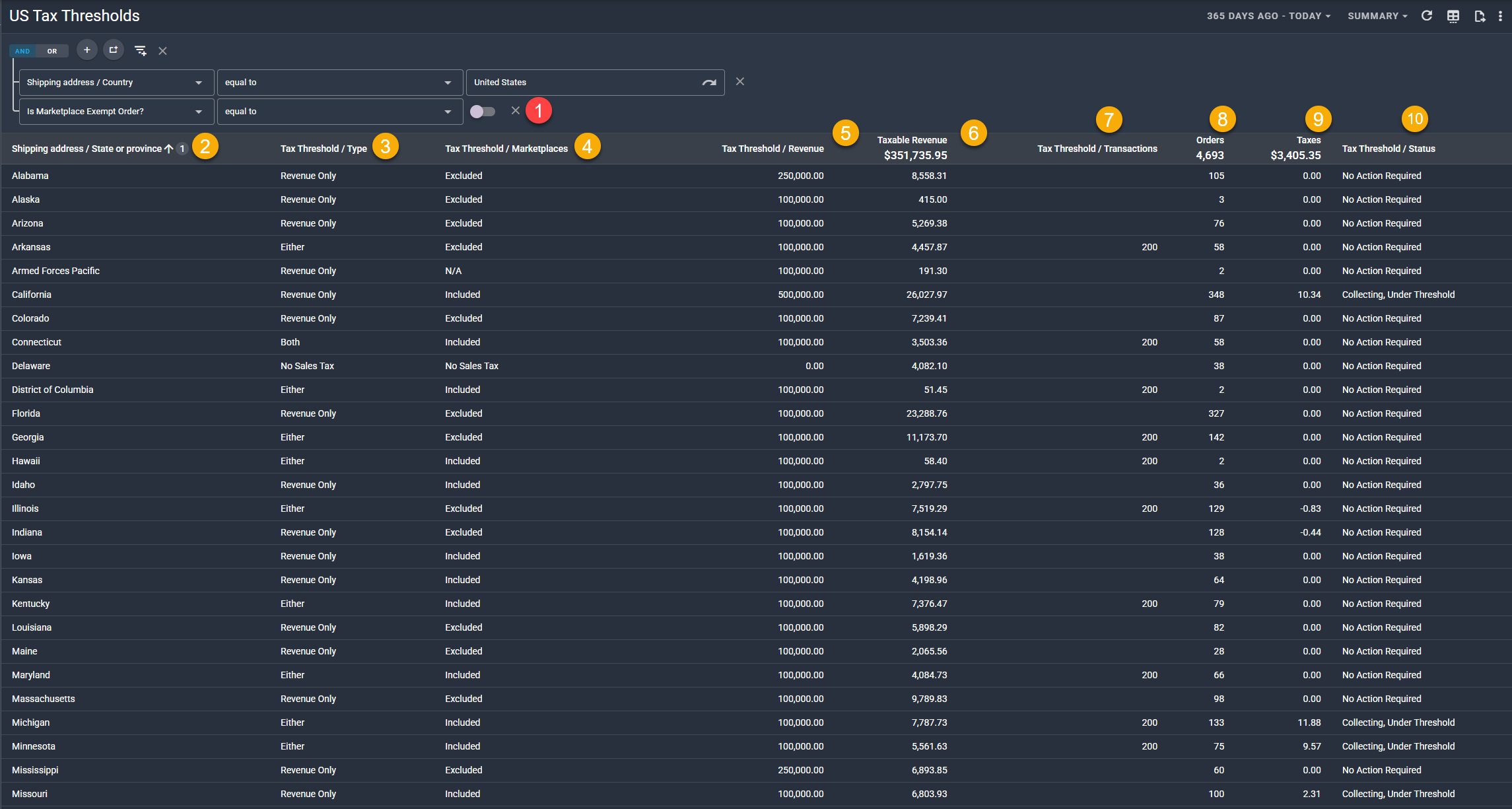This screenshot has width=1512, height=809.
Task: Click the United States value redirect arrow
Action: click(x=709, y=83)
